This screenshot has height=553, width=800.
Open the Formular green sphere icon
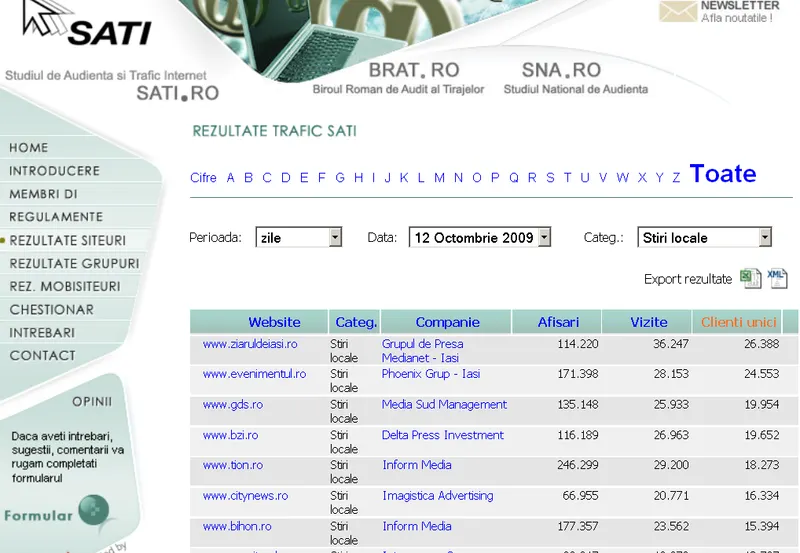click(x=93, y=510)
